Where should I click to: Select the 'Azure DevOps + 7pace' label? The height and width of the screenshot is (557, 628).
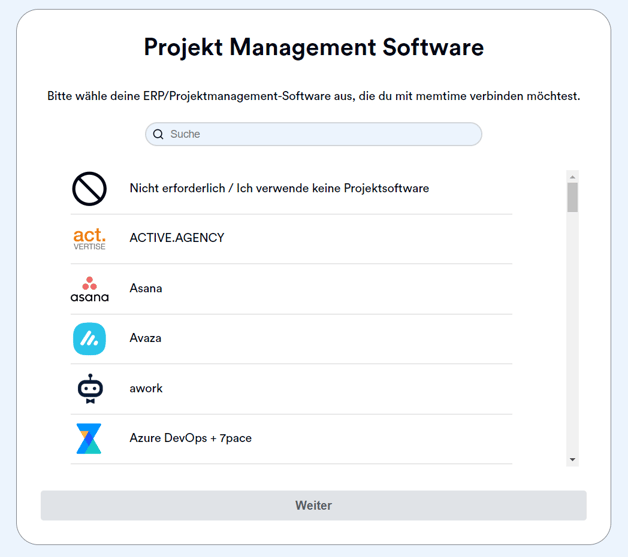pyautogui.click(x=190, y=438)
